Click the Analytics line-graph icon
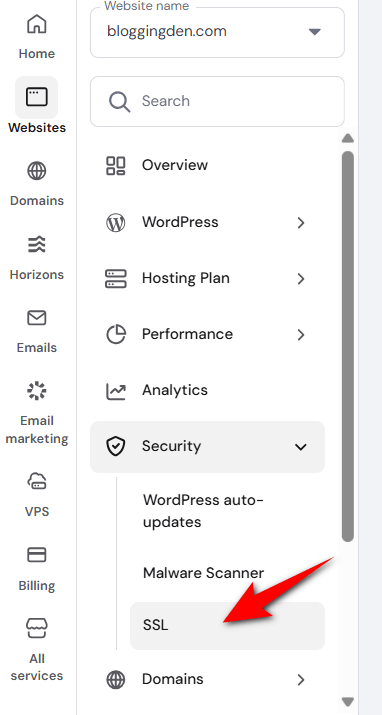 tap(115, 391)
